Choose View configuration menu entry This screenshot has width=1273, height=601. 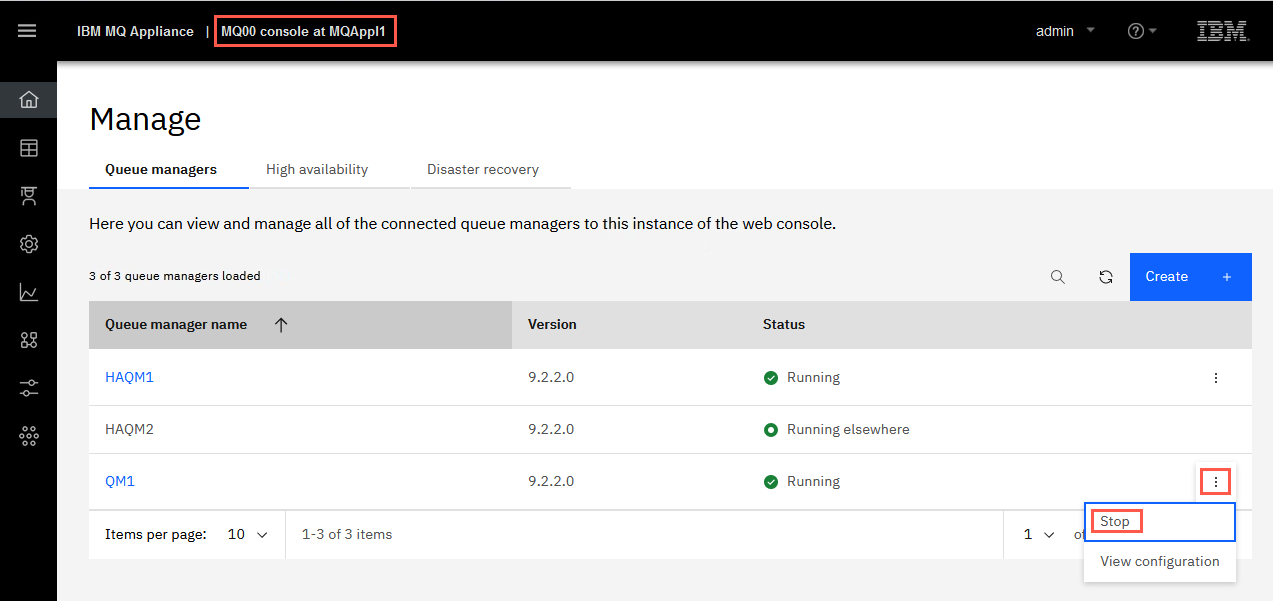1160,562
